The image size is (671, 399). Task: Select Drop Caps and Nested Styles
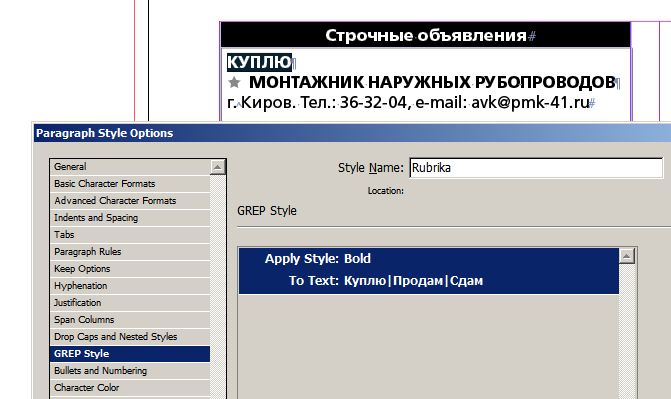click(x=130, y=336)
